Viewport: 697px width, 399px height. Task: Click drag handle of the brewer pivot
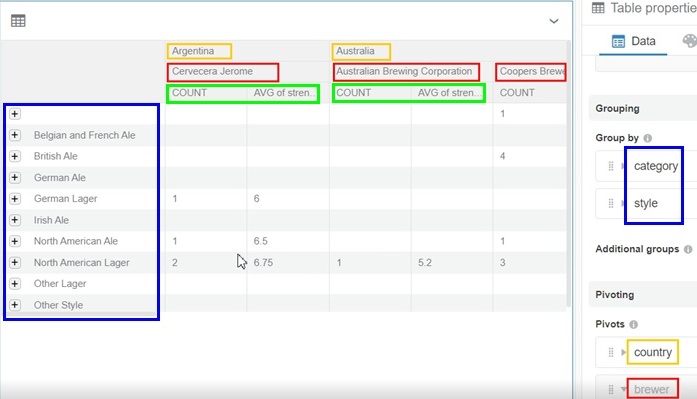pyautogui.click(x=611, y=390)
